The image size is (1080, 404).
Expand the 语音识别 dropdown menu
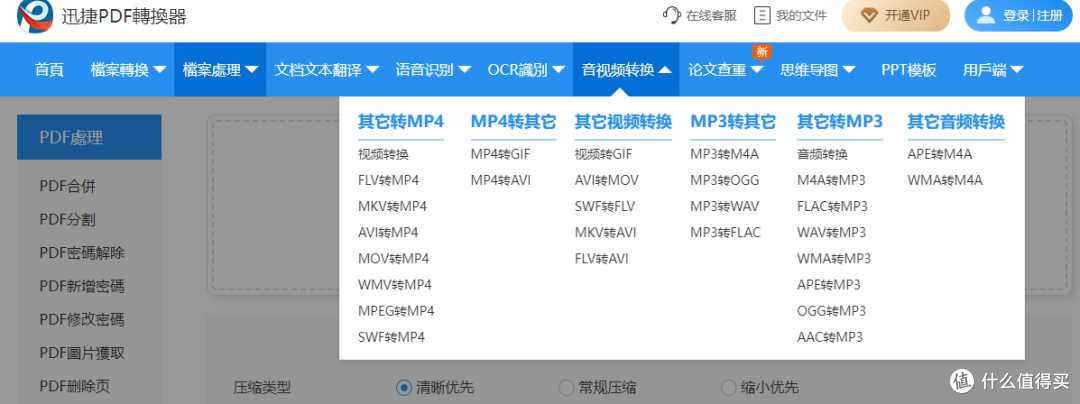pos(433,70)
